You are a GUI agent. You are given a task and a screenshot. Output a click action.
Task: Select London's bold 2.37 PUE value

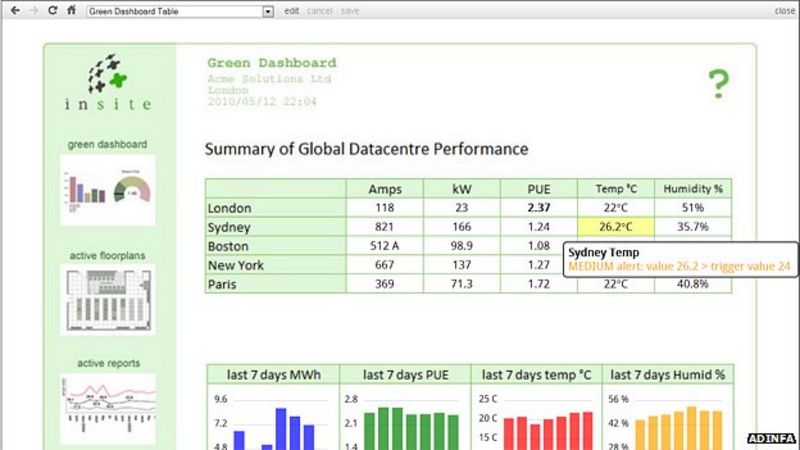[x=539, y=208]
